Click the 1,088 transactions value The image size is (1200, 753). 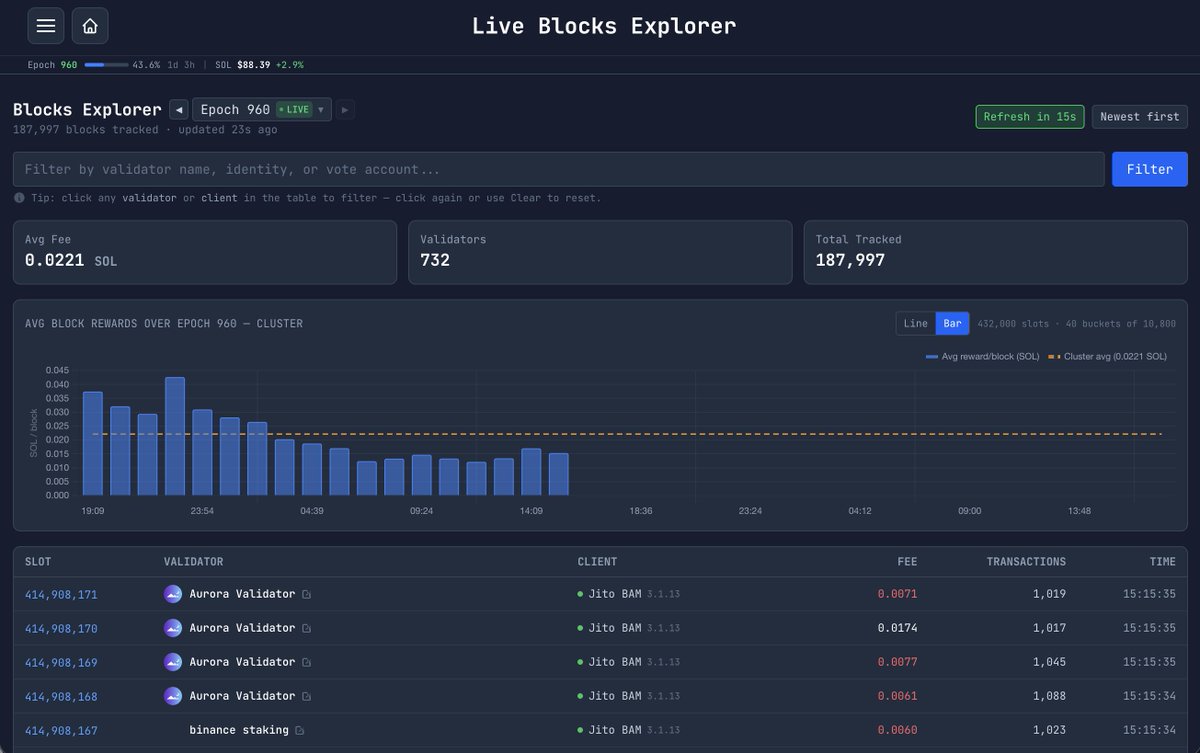pyautogui.click(x=1049, y=696)
